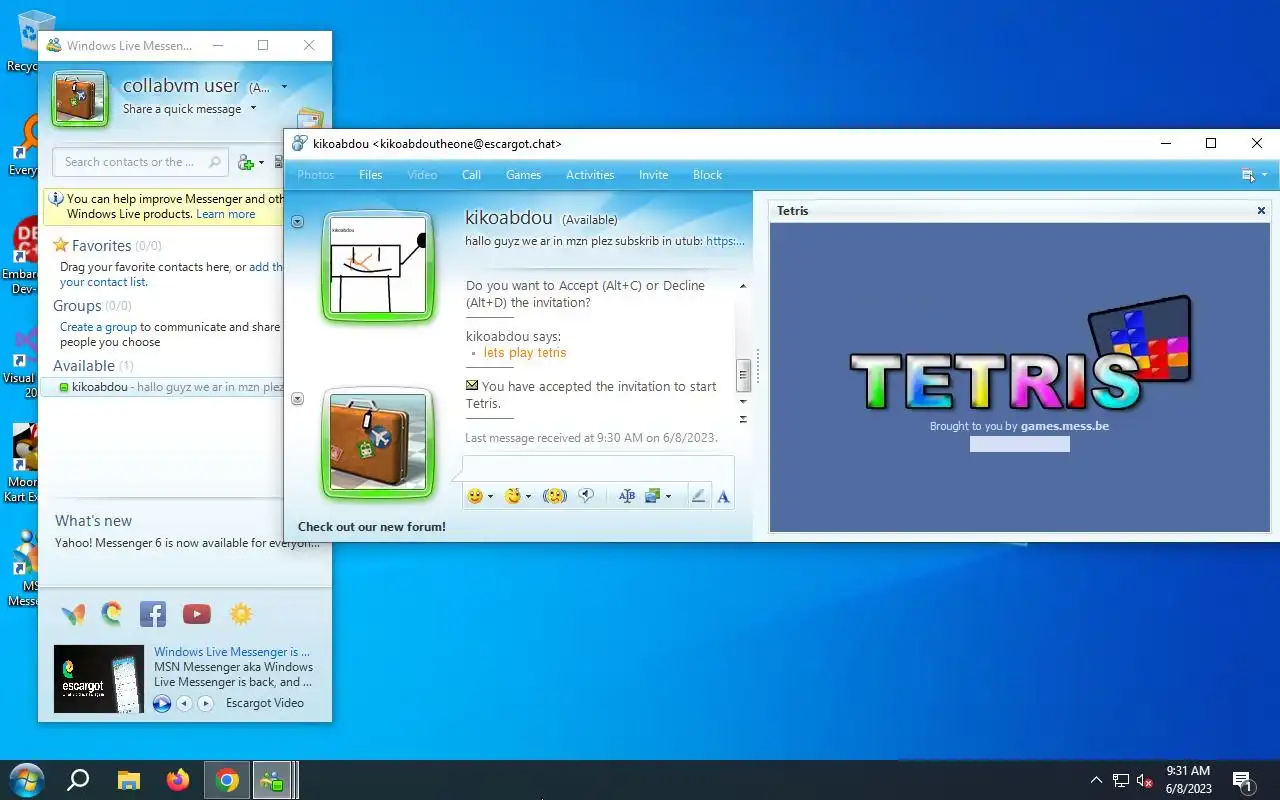
Task: Open File Explorer from the taskbar
Action: [129, 780]
